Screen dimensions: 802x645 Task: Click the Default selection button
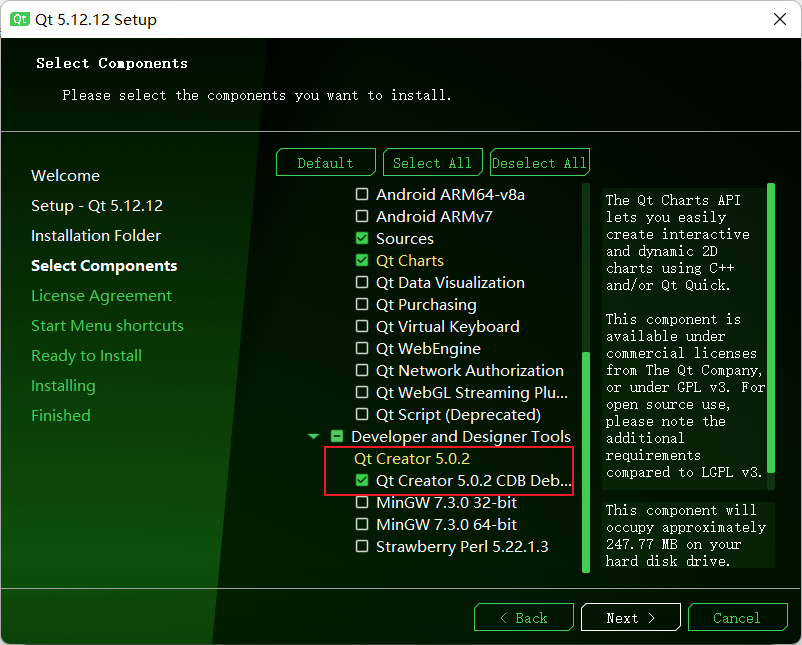[x=326, y=163]
